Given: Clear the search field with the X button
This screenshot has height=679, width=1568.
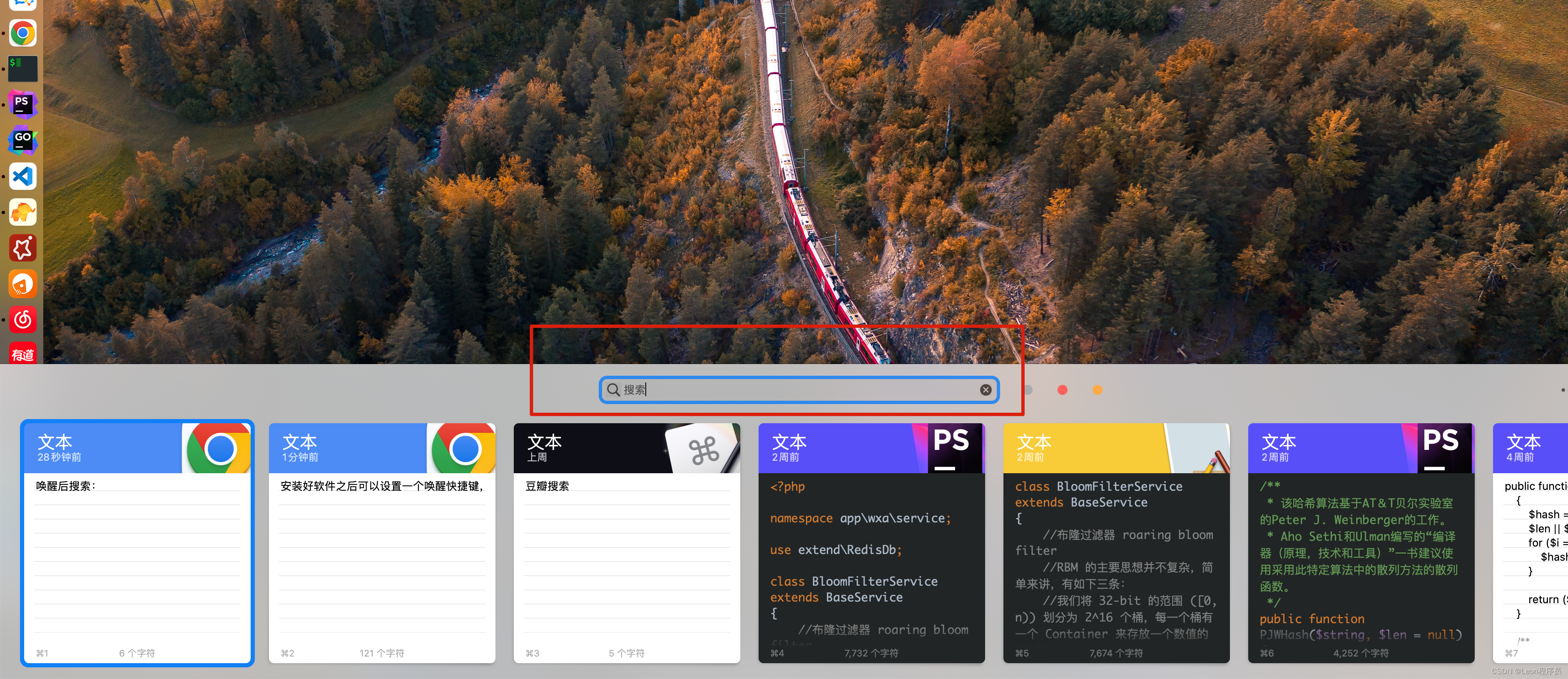Looking at the screenshot, I should [986, 390].
